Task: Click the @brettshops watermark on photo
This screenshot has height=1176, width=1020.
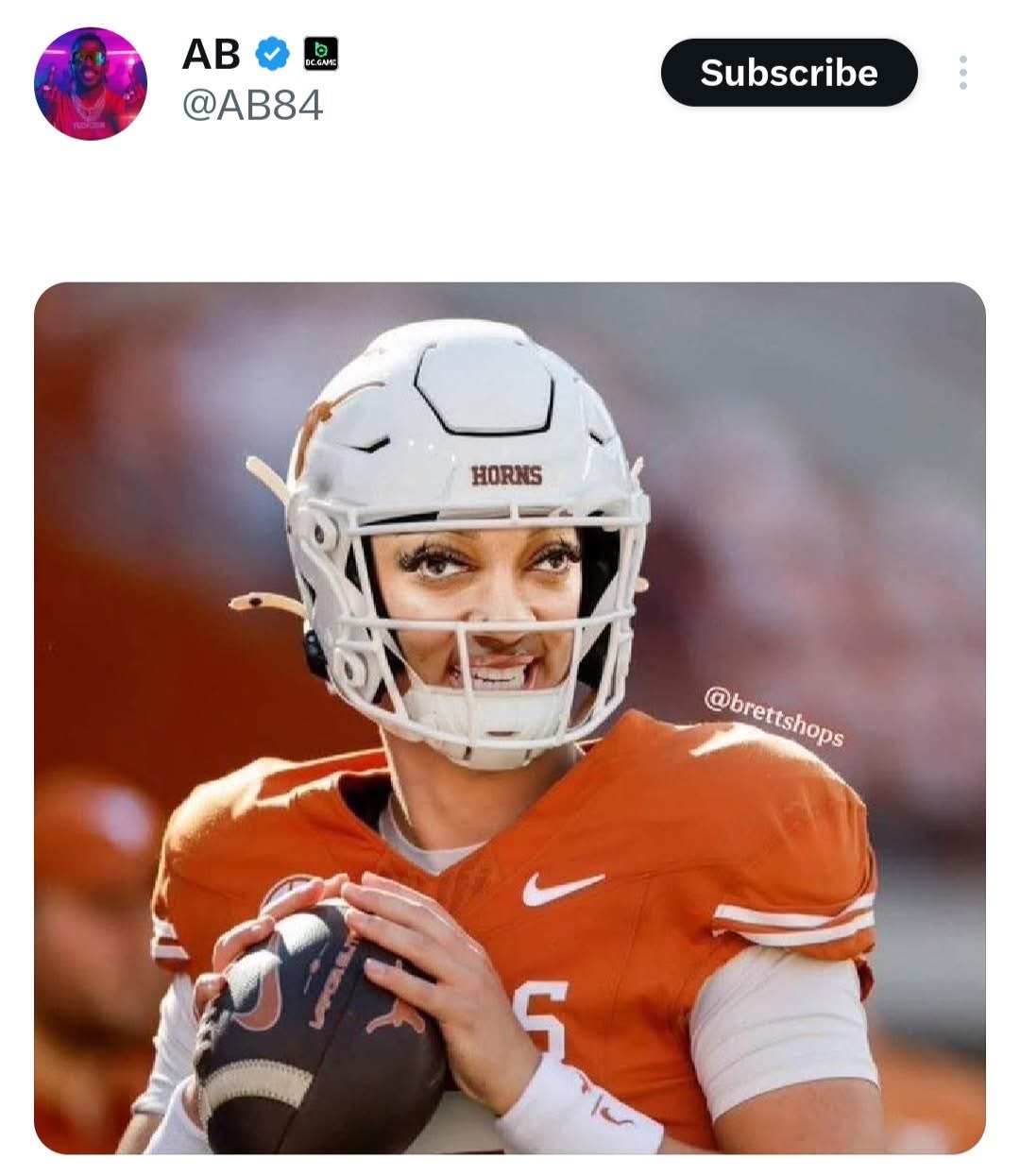Action: click(x=773, y=716)
